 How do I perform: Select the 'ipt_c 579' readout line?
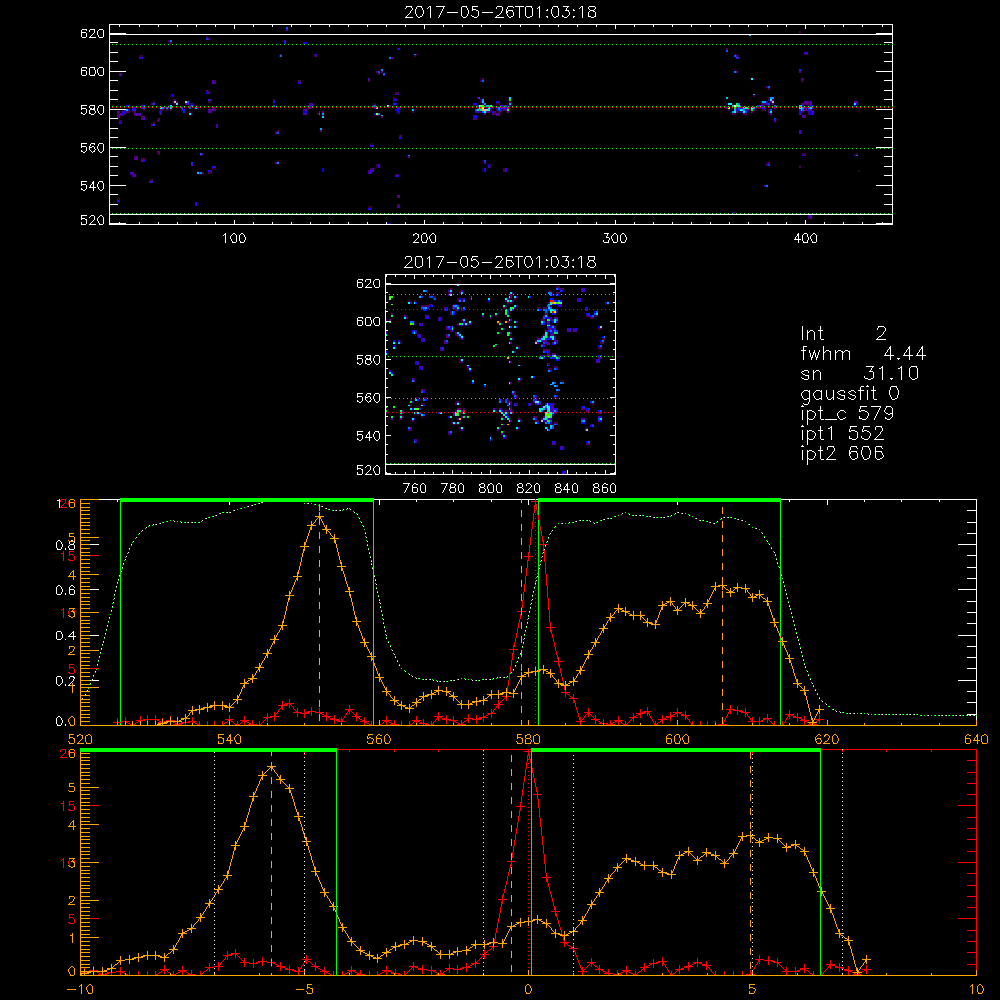click(x=847, y=414)
